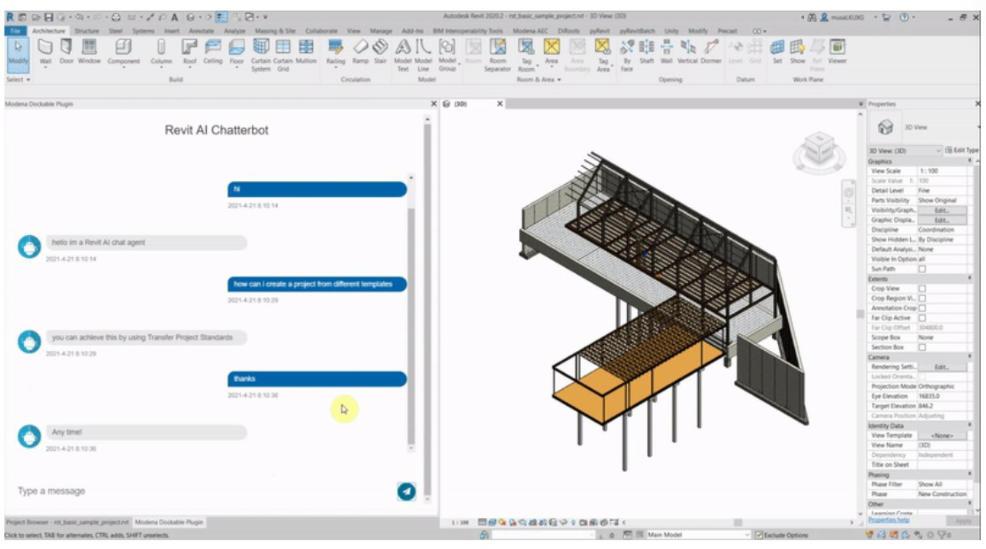Select the Wall tool in the ribbon
Screen dimensions: 986x549
point(45,52)
